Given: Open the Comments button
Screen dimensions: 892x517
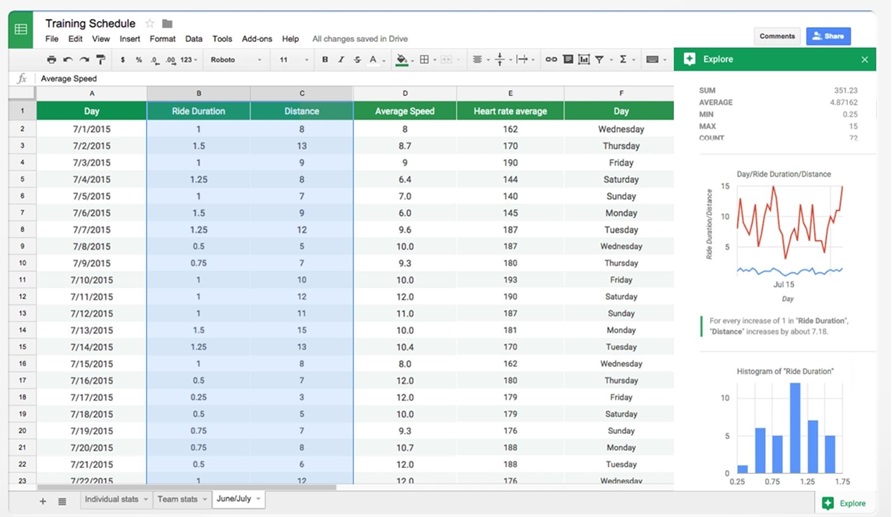Looking at the screenshot, I should pyautogui.click(x=777, y=36).
